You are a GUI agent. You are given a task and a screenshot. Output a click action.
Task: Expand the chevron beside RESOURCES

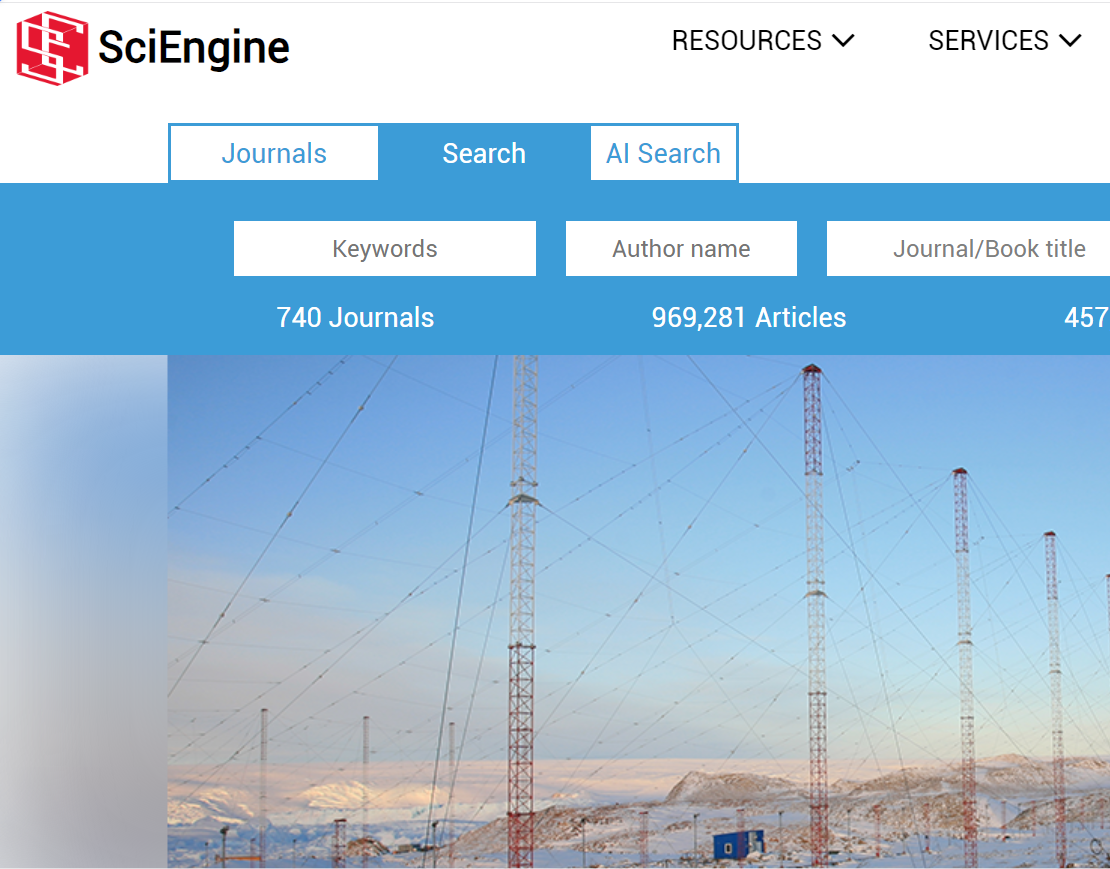click(x=844, y=41)
